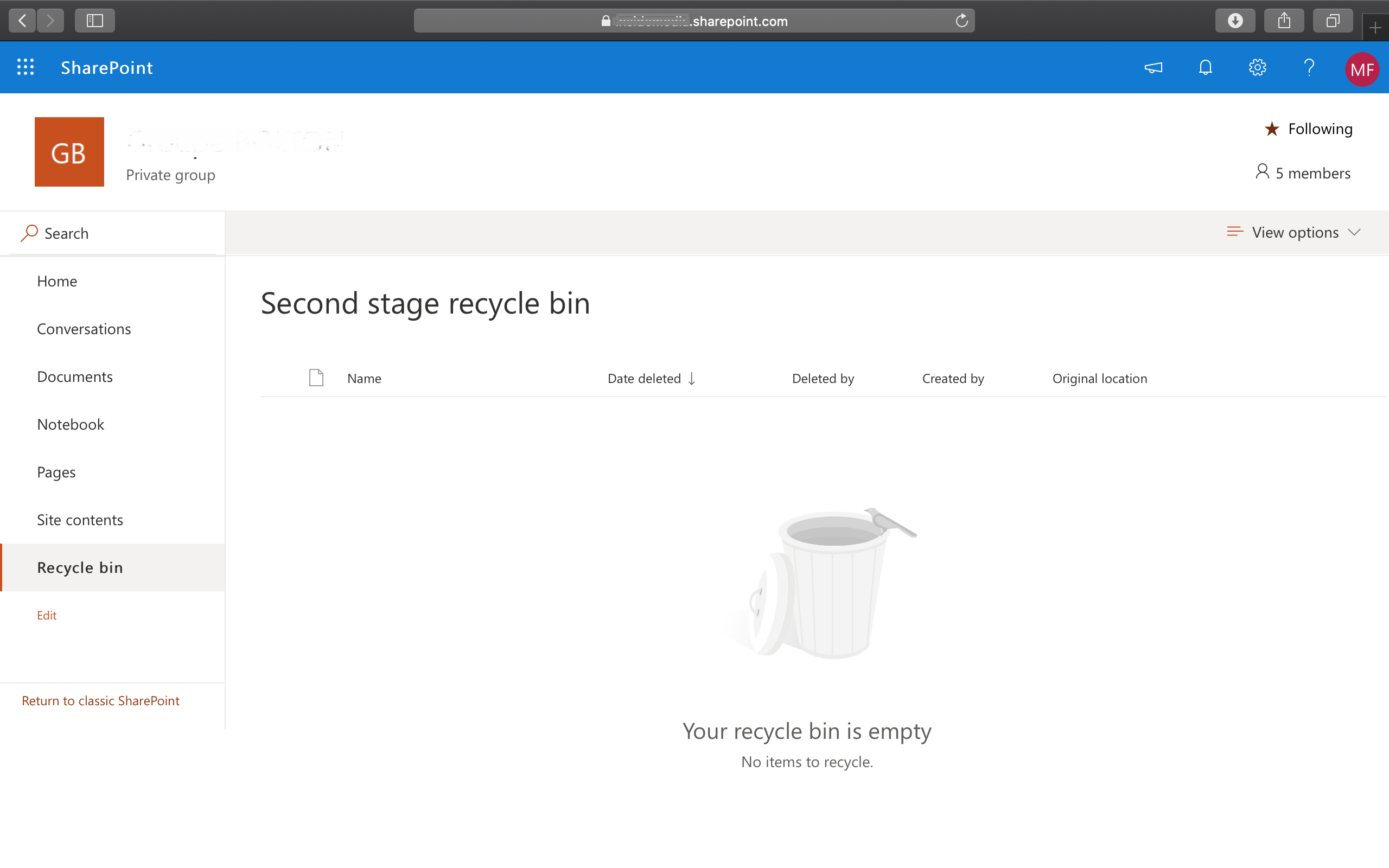The width and height of the screenshot is (1389, 868).
Task: Open the GB site logo tile
Action: 69,151
